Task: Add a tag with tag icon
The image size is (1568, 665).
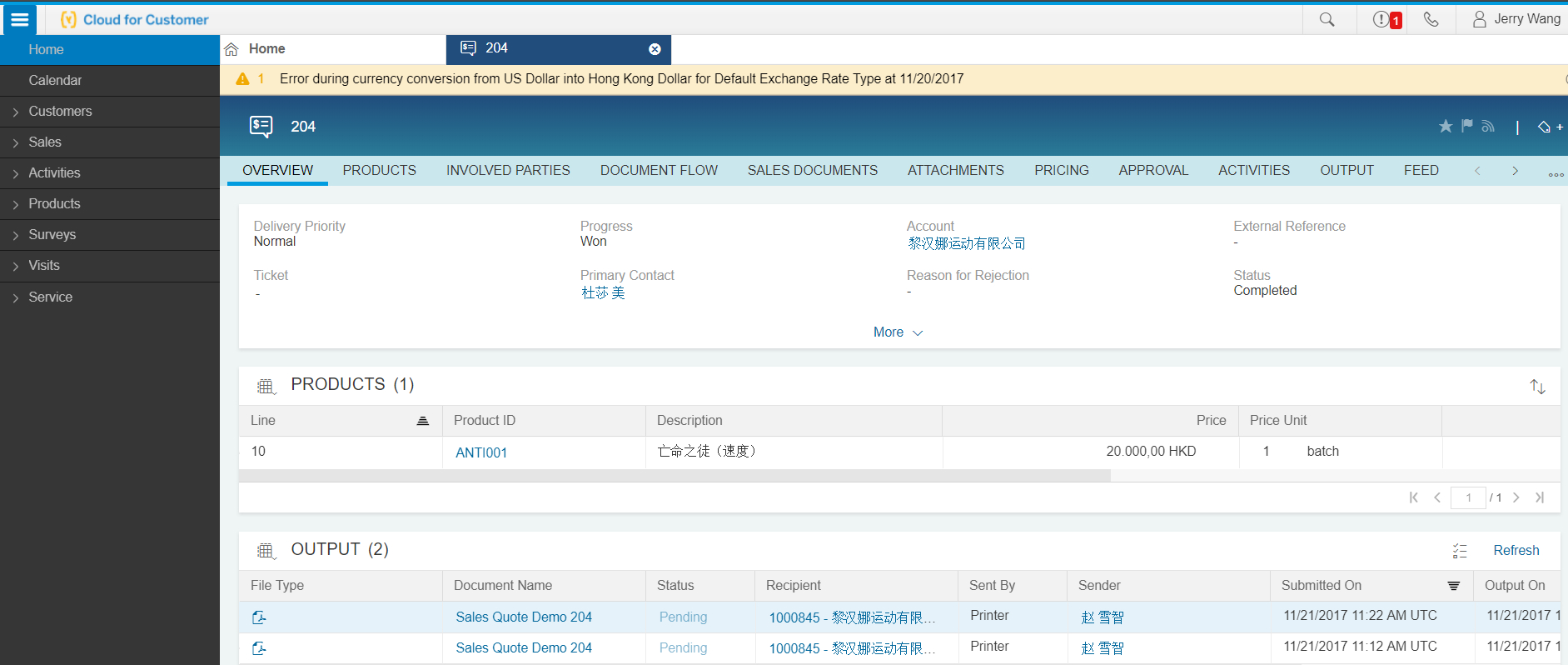Action: pyautogui.click(x=1550, y=127)
